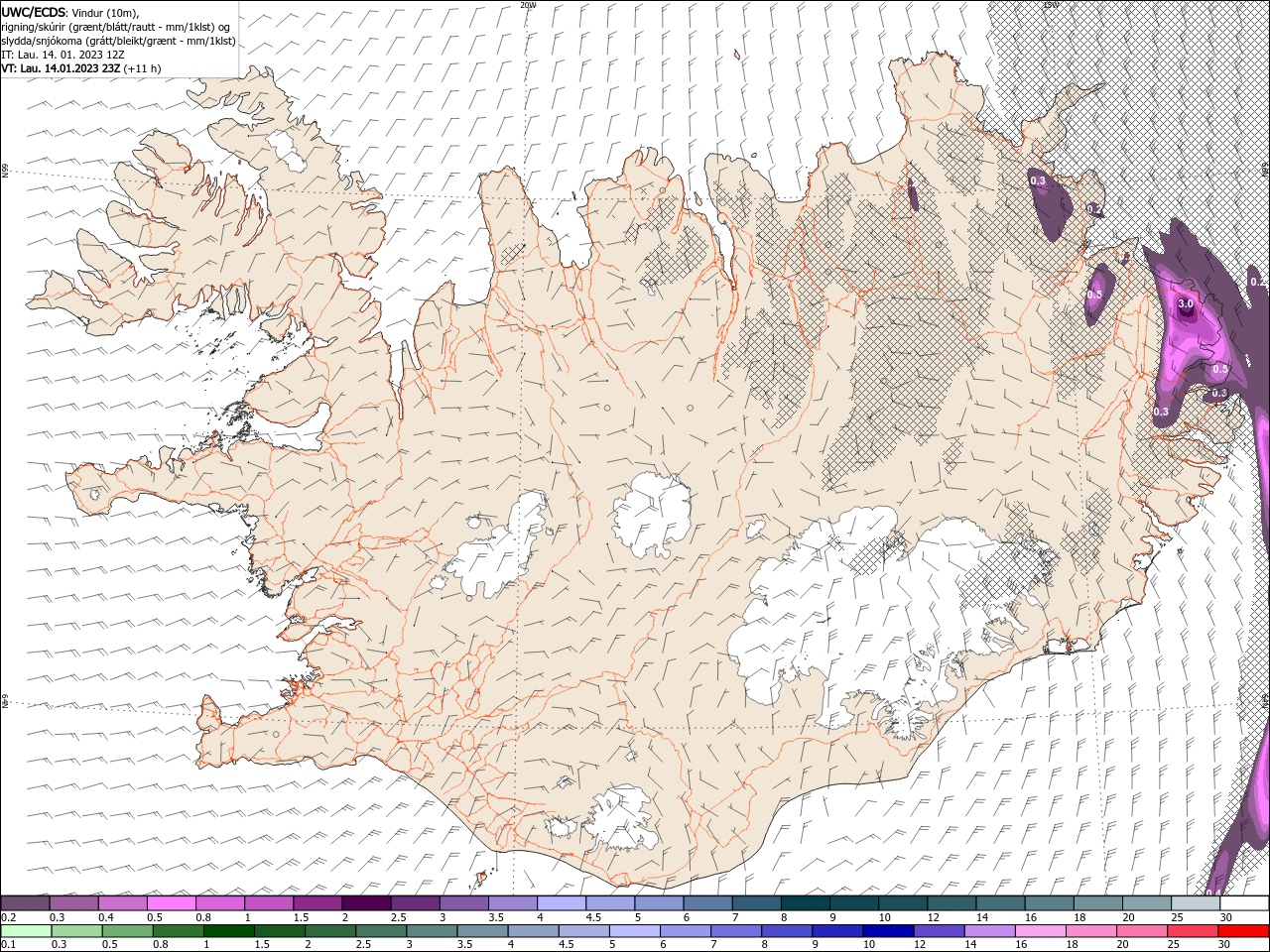This screenshot has width=1270, height=952.
Task: Select lower legend light pink swatch between 16 and 18
Action: [x=1040, y=931]
